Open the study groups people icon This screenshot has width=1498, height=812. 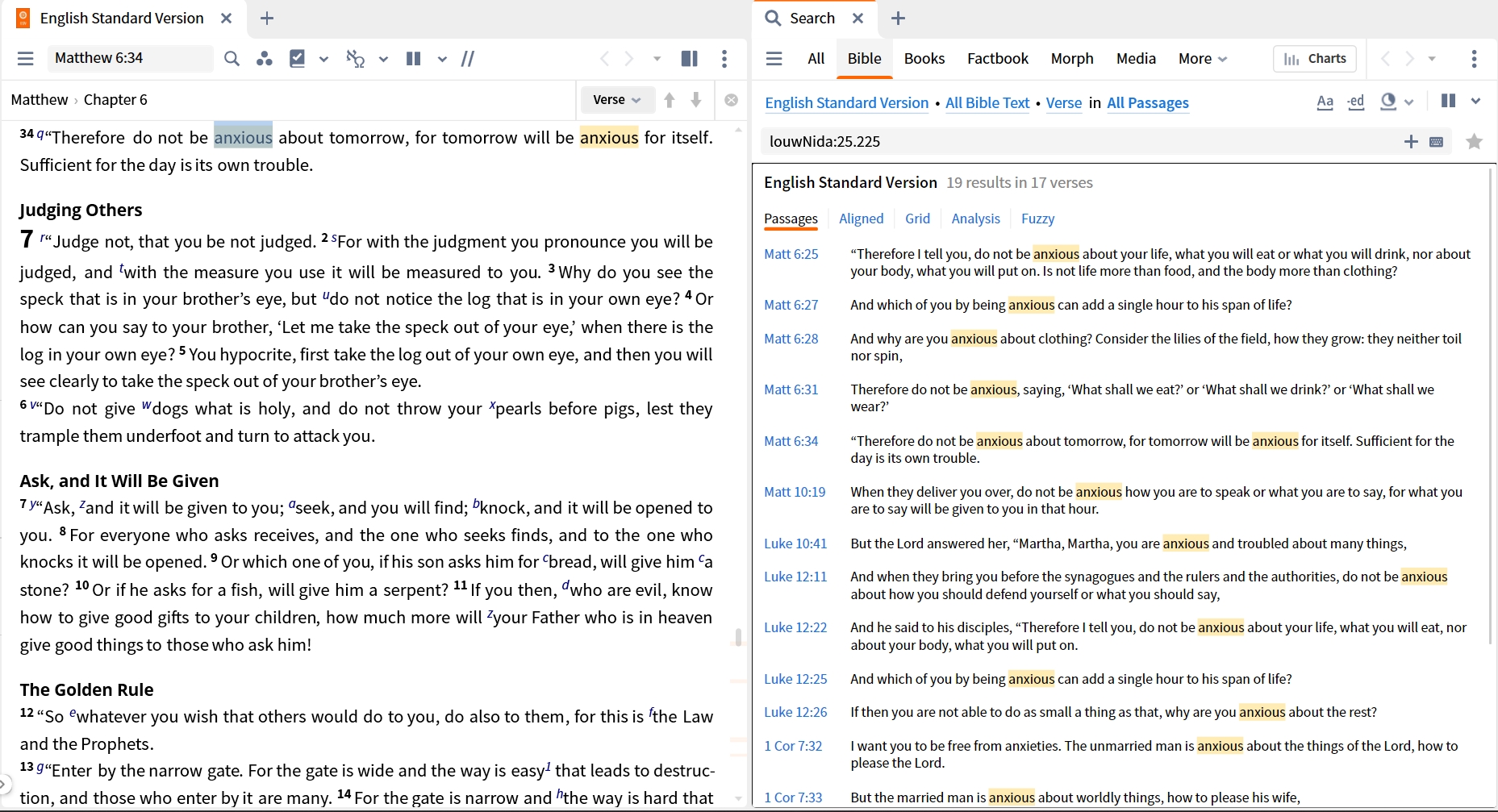(264, 58)
